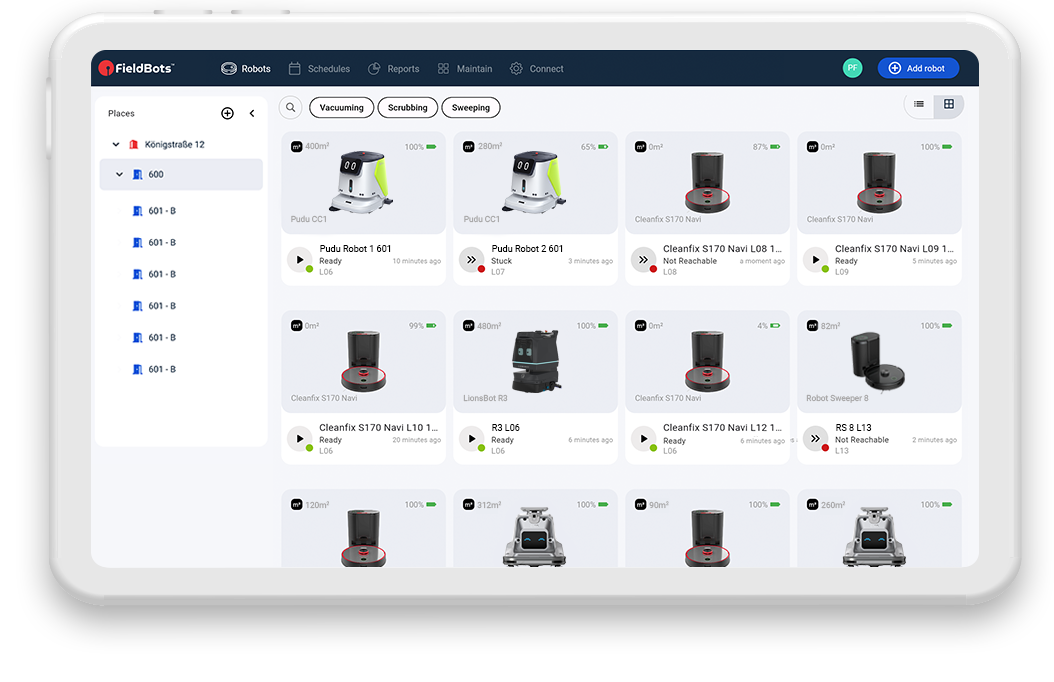This screenshot has width=1054, height=682.
Task: Click the 312m² area icon
Action: tap(469, 505)
